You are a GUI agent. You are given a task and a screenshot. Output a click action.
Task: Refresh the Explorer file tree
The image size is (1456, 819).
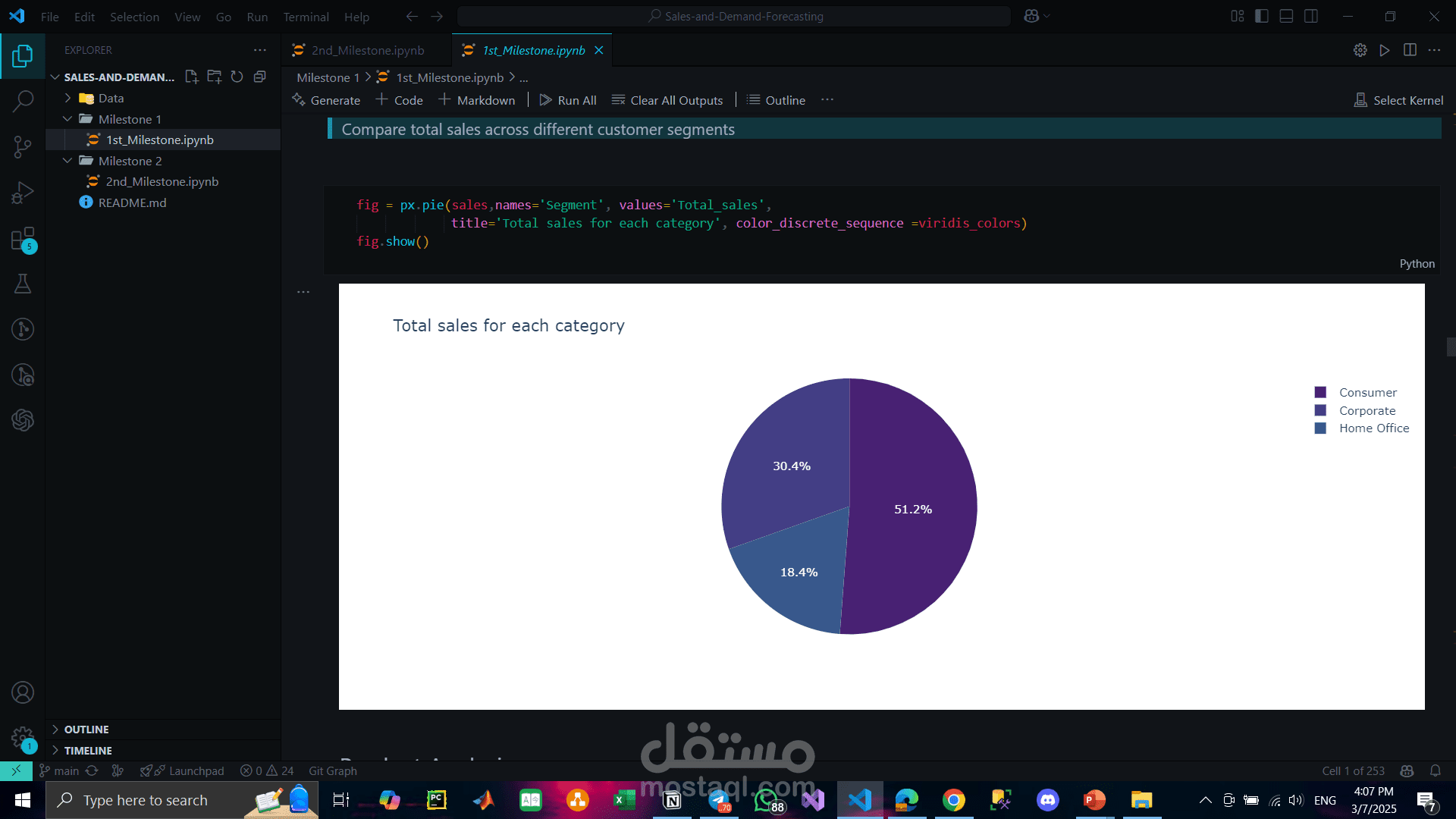tap(237, 77)
